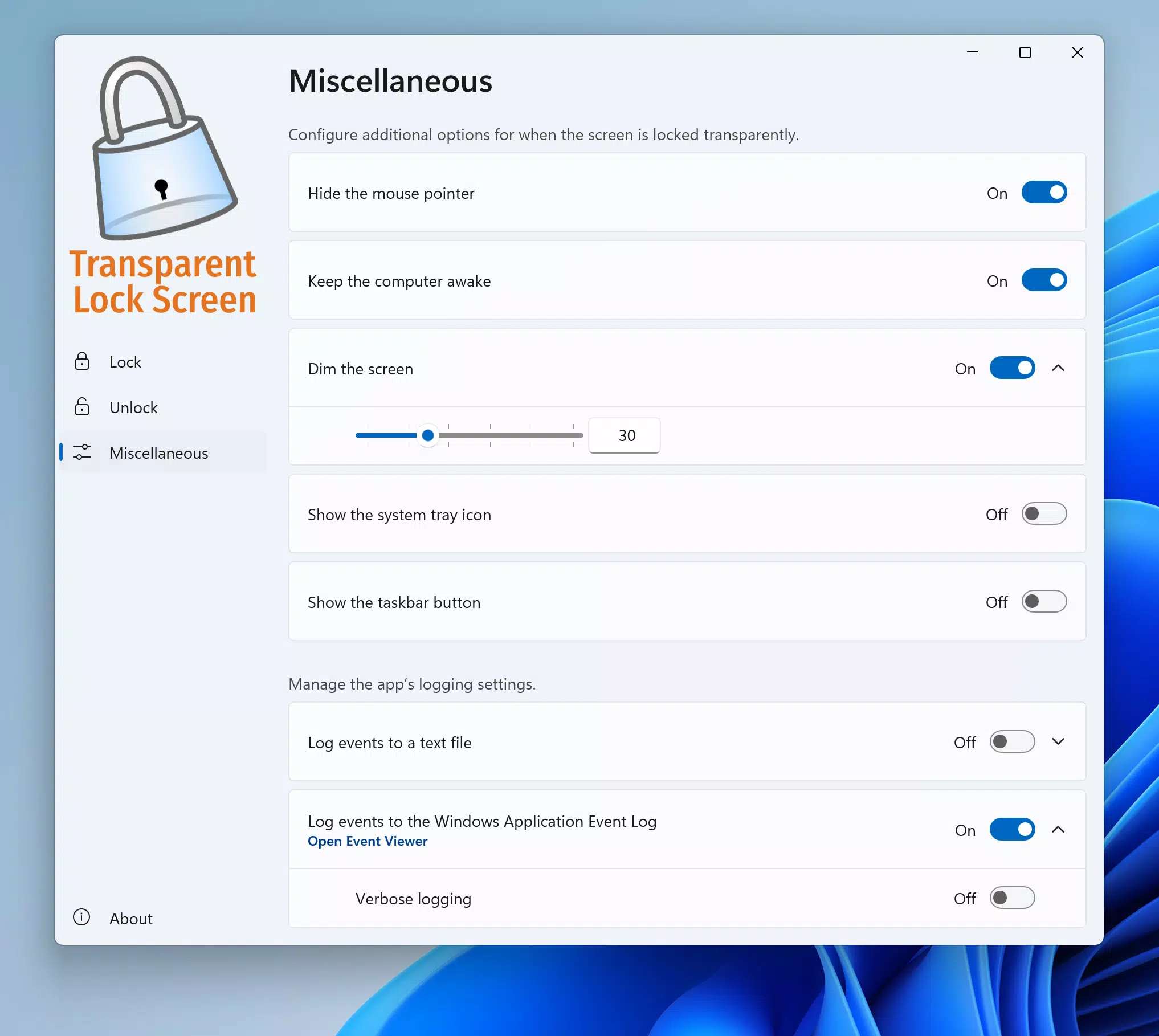The height and width of the screenshot is (1036, 1159).
Task: Click 'Verbose logging' label
Action: (x=413, y=899)
